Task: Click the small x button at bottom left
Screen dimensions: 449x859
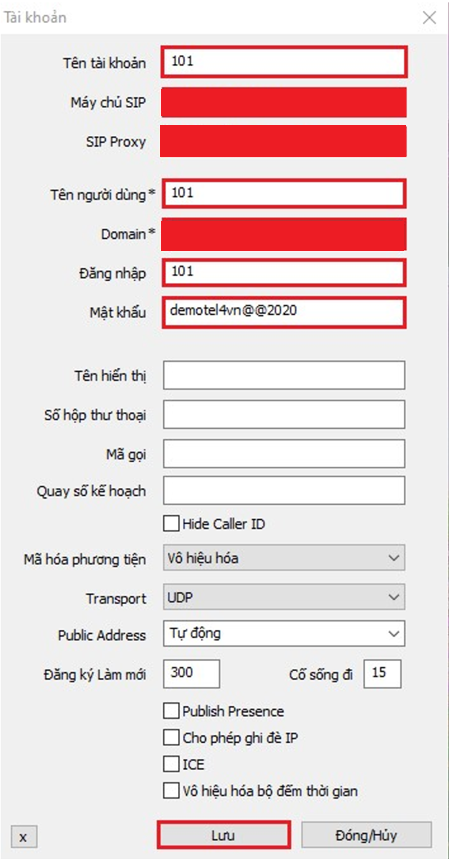Action: 23,837
